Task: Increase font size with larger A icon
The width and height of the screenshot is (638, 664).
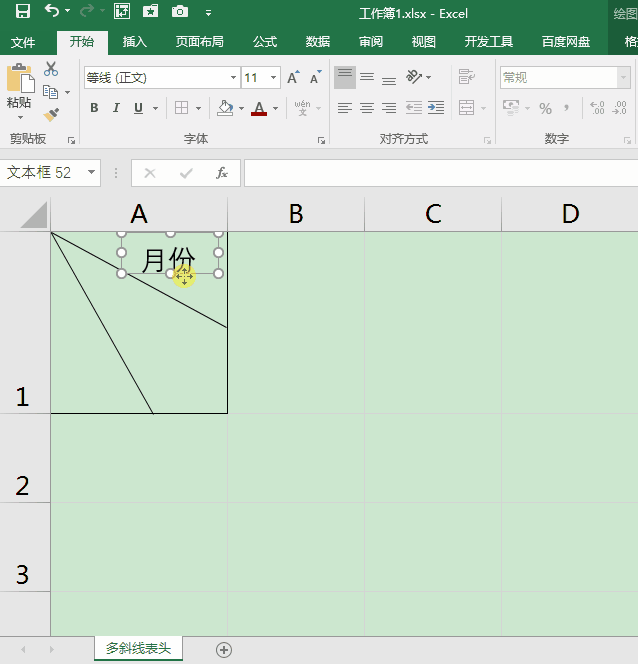Action: tap(293, 77)
